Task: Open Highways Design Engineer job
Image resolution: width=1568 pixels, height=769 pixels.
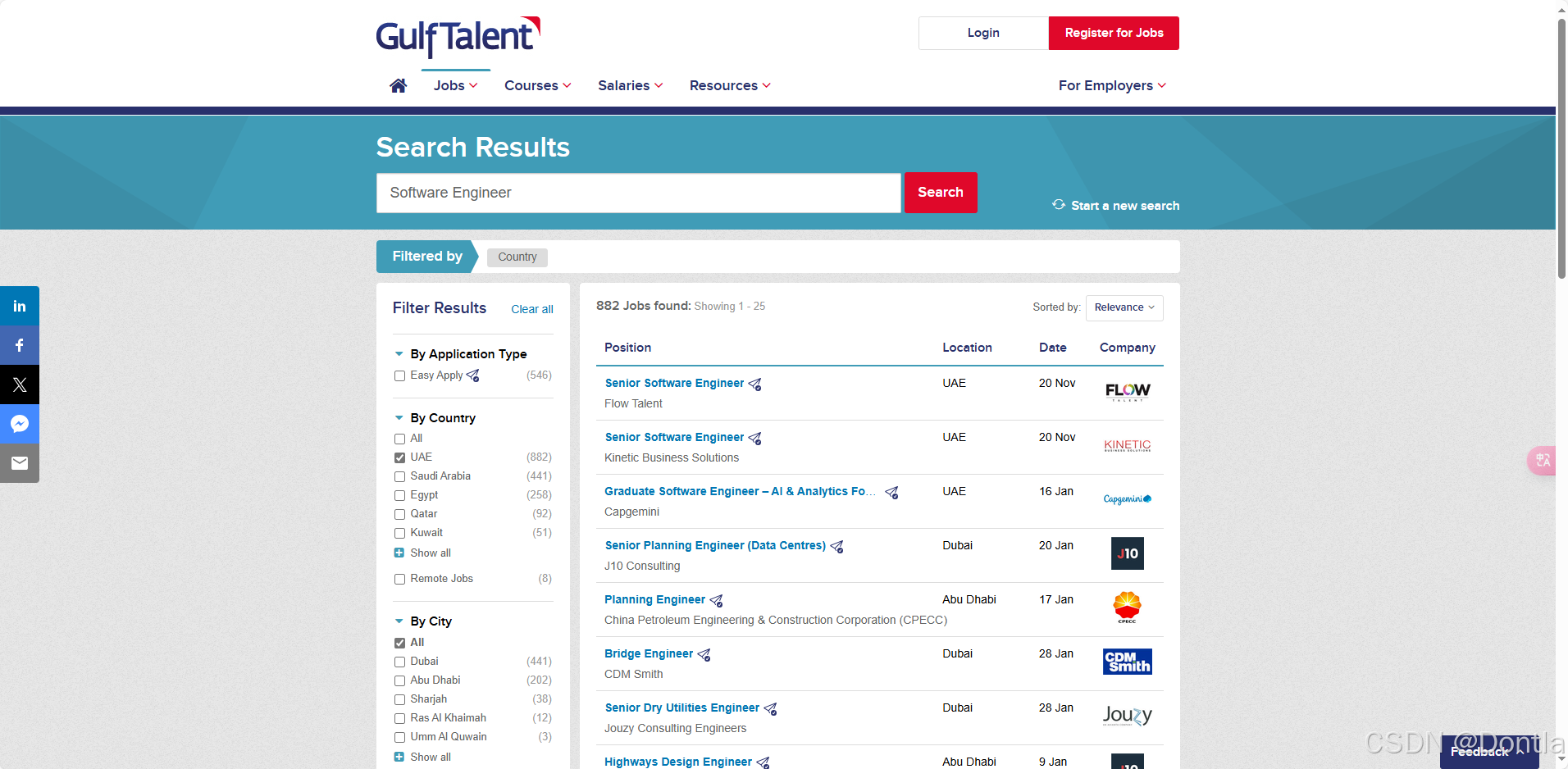Action: coord(678,762)
